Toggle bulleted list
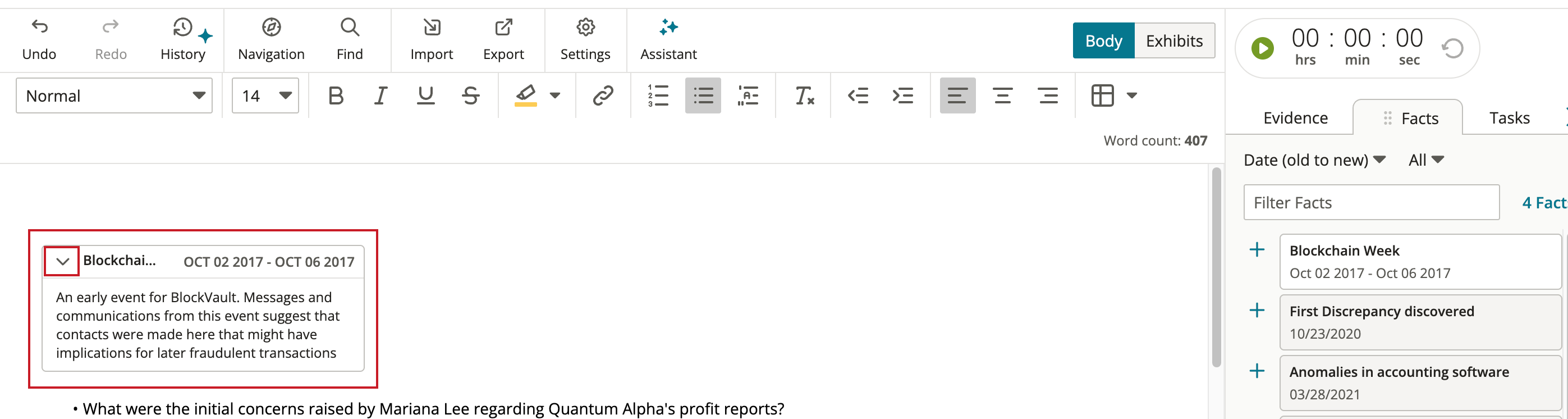This screenshot has width=1568, height=419. 703,95
